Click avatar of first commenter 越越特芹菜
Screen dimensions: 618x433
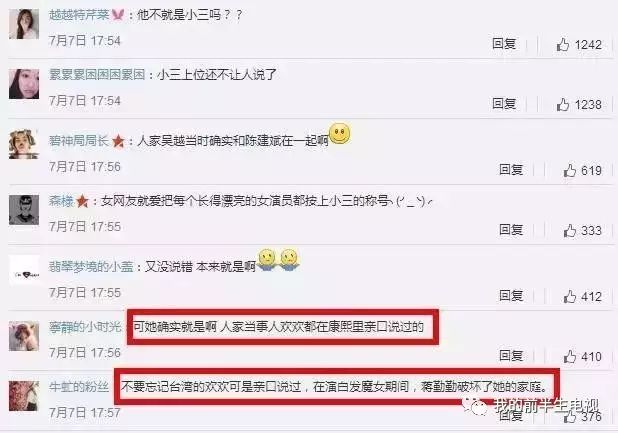pyautogui.click(x=24, y=24)
